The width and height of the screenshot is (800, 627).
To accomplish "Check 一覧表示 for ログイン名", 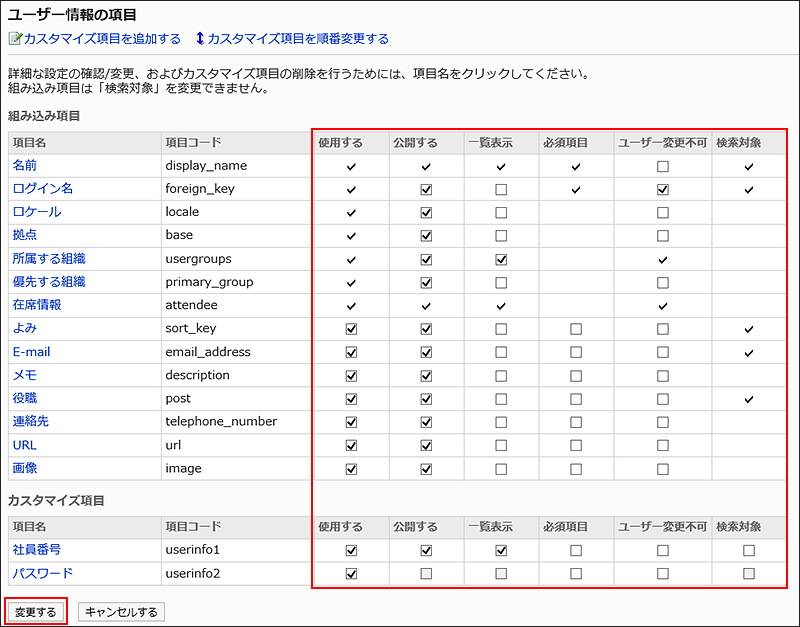I will click(501, 189).
